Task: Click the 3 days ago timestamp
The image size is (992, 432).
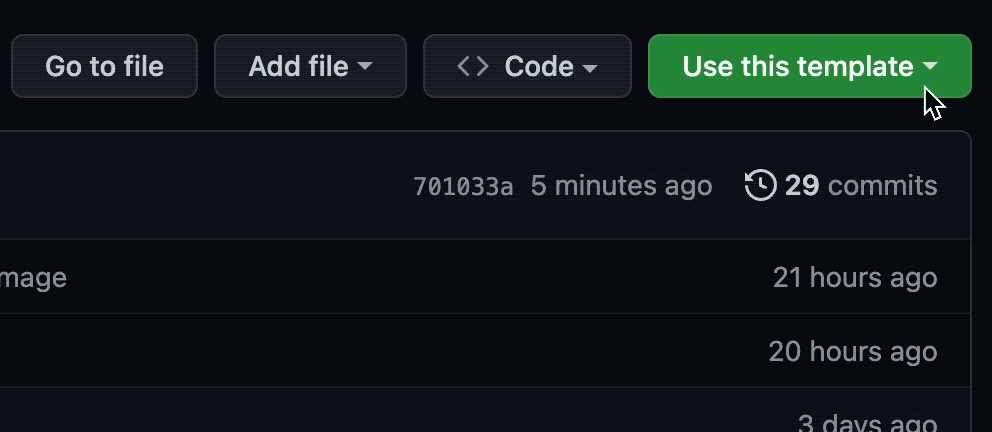Action: 867,423
